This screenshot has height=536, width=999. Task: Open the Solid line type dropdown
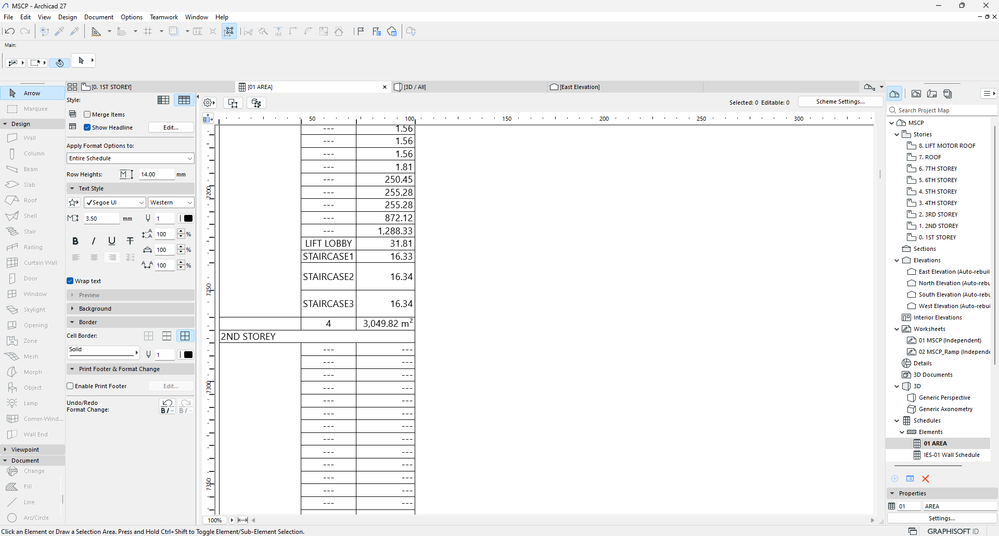point(103,351)
